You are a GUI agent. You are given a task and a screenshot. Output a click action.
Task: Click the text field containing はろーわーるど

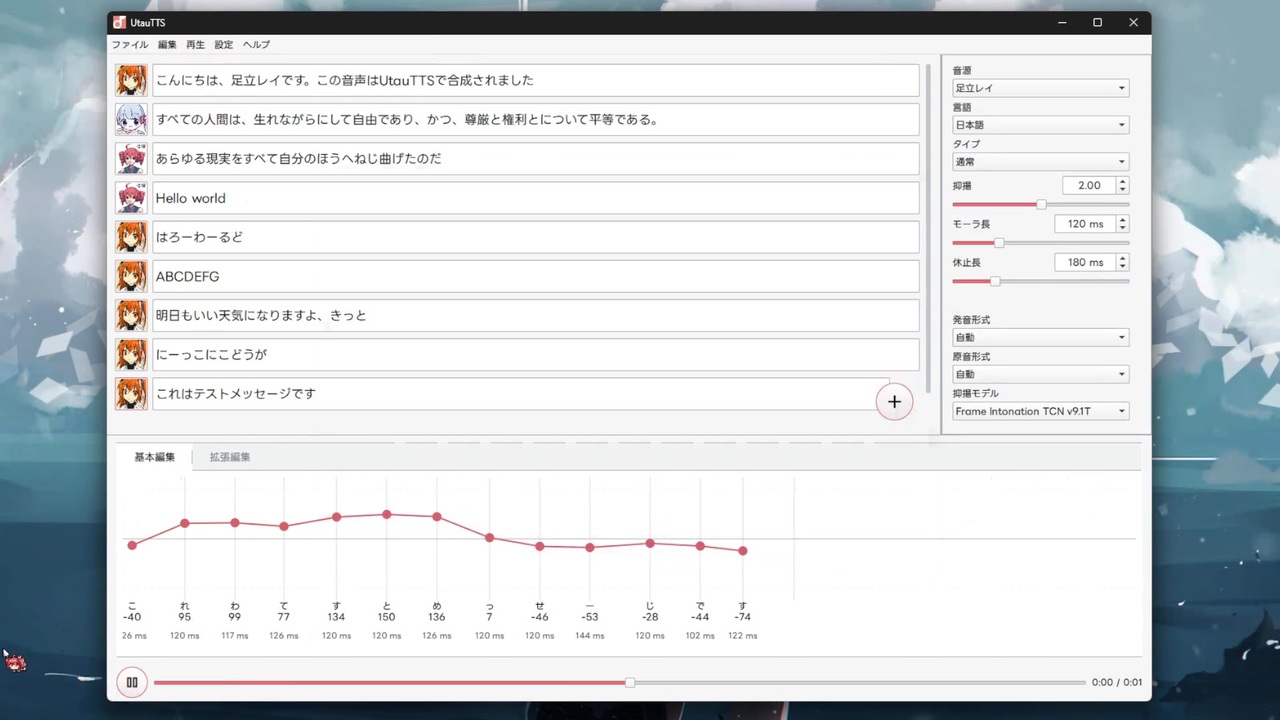point(535,237)
